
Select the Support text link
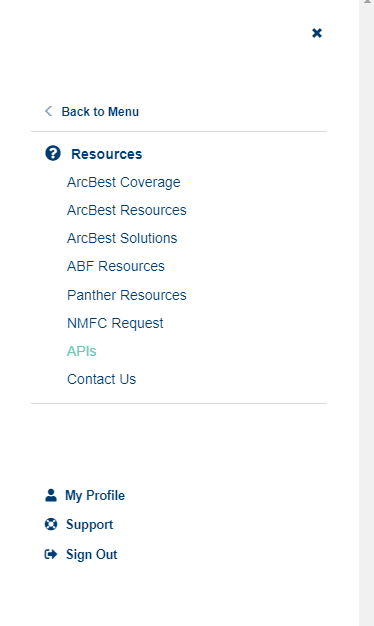tap(89, 525)
